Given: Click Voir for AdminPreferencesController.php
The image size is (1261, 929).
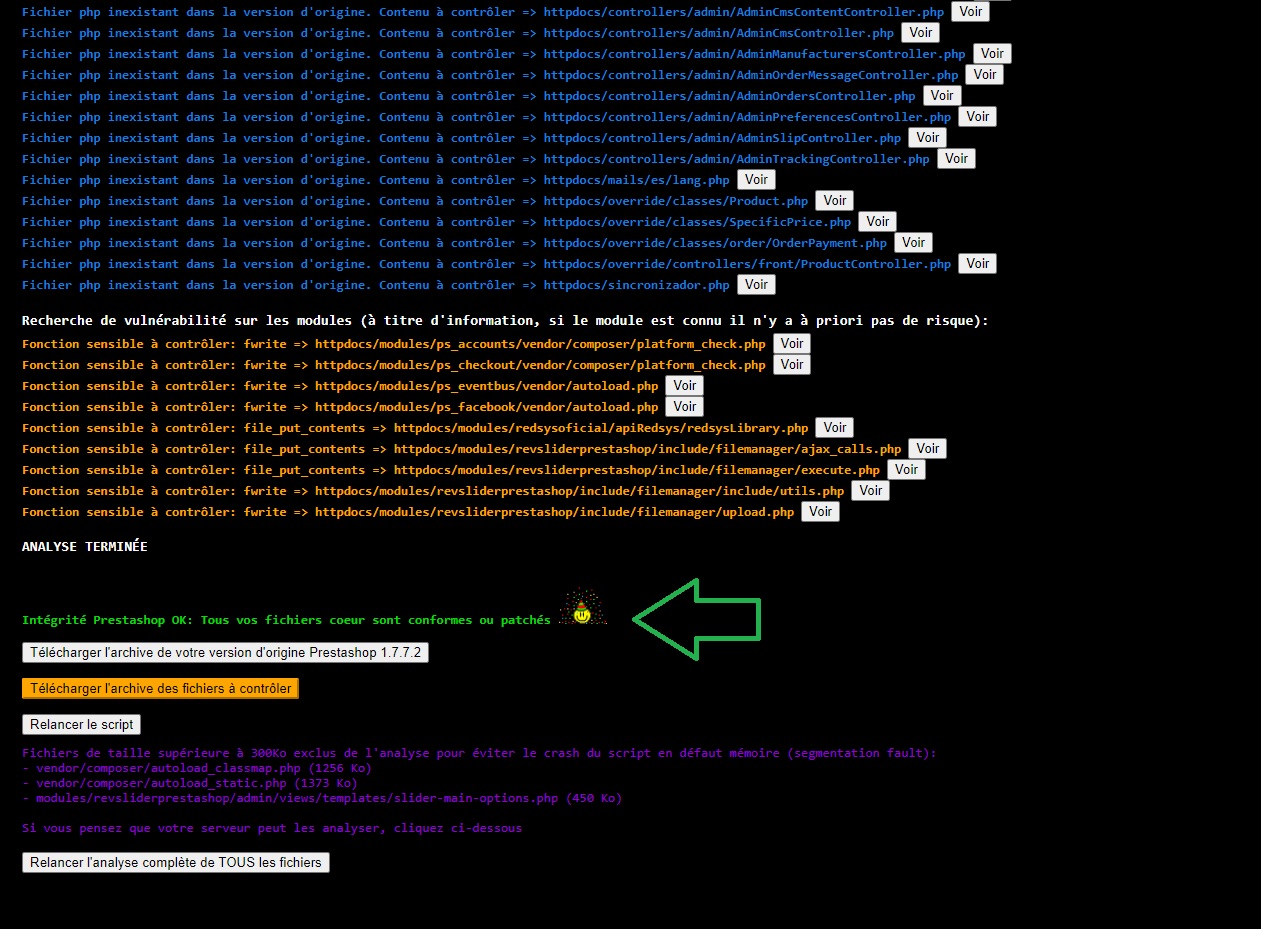Looking at the screenshot, I should pos(978,117).
